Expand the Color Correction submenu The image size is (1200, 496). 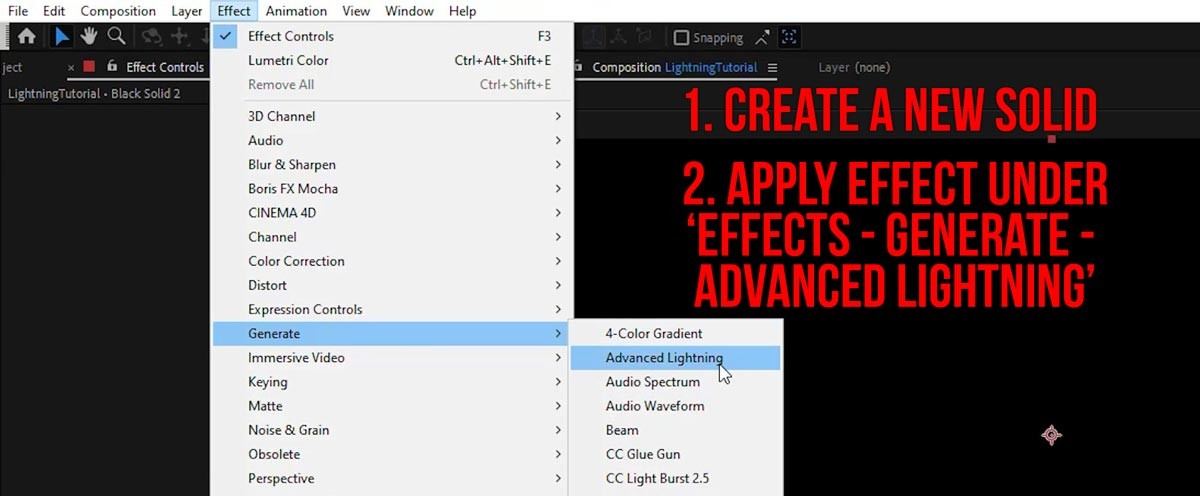[x=393, y=261]
